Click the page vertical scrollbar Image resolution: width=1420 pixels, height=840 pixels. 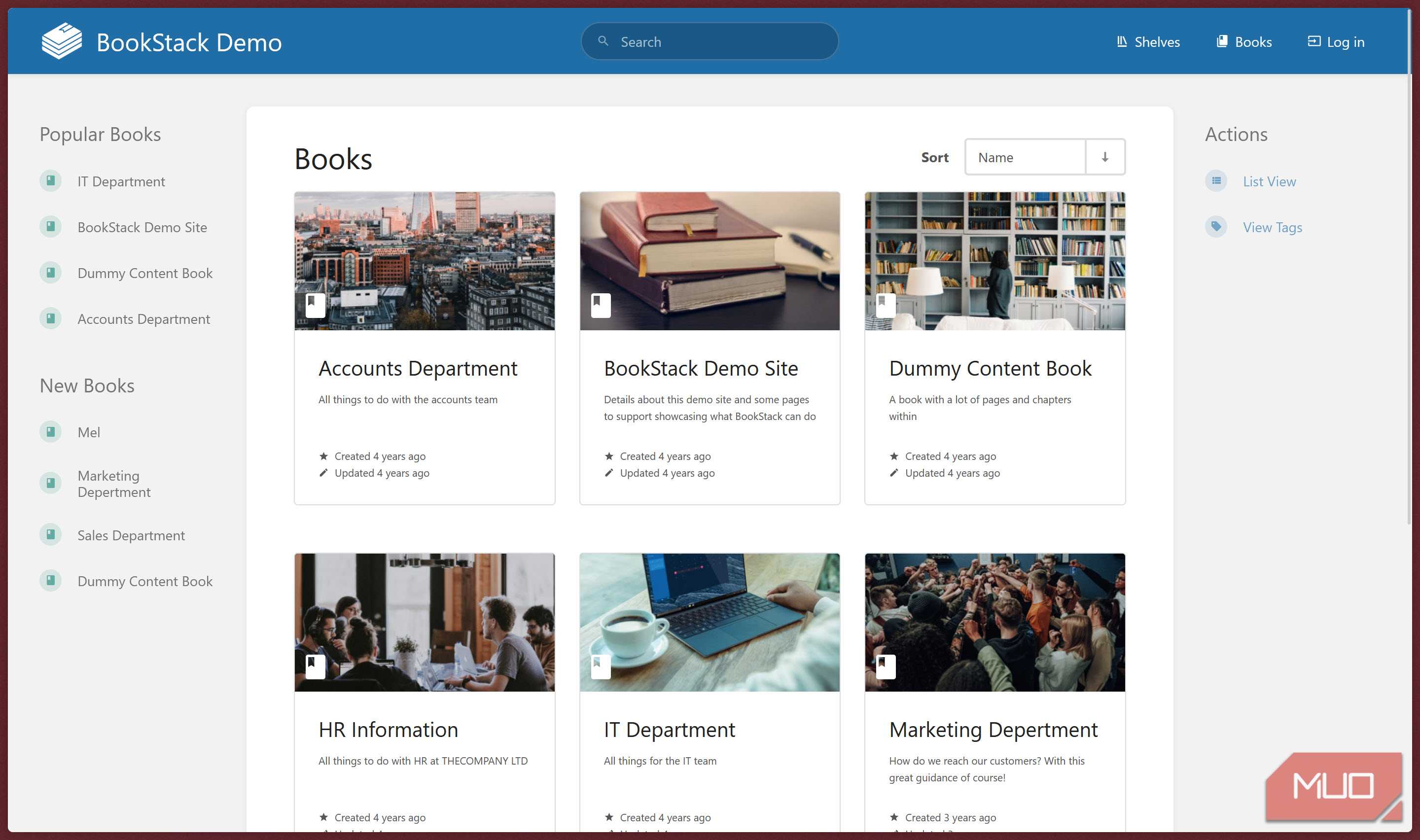1409,266
